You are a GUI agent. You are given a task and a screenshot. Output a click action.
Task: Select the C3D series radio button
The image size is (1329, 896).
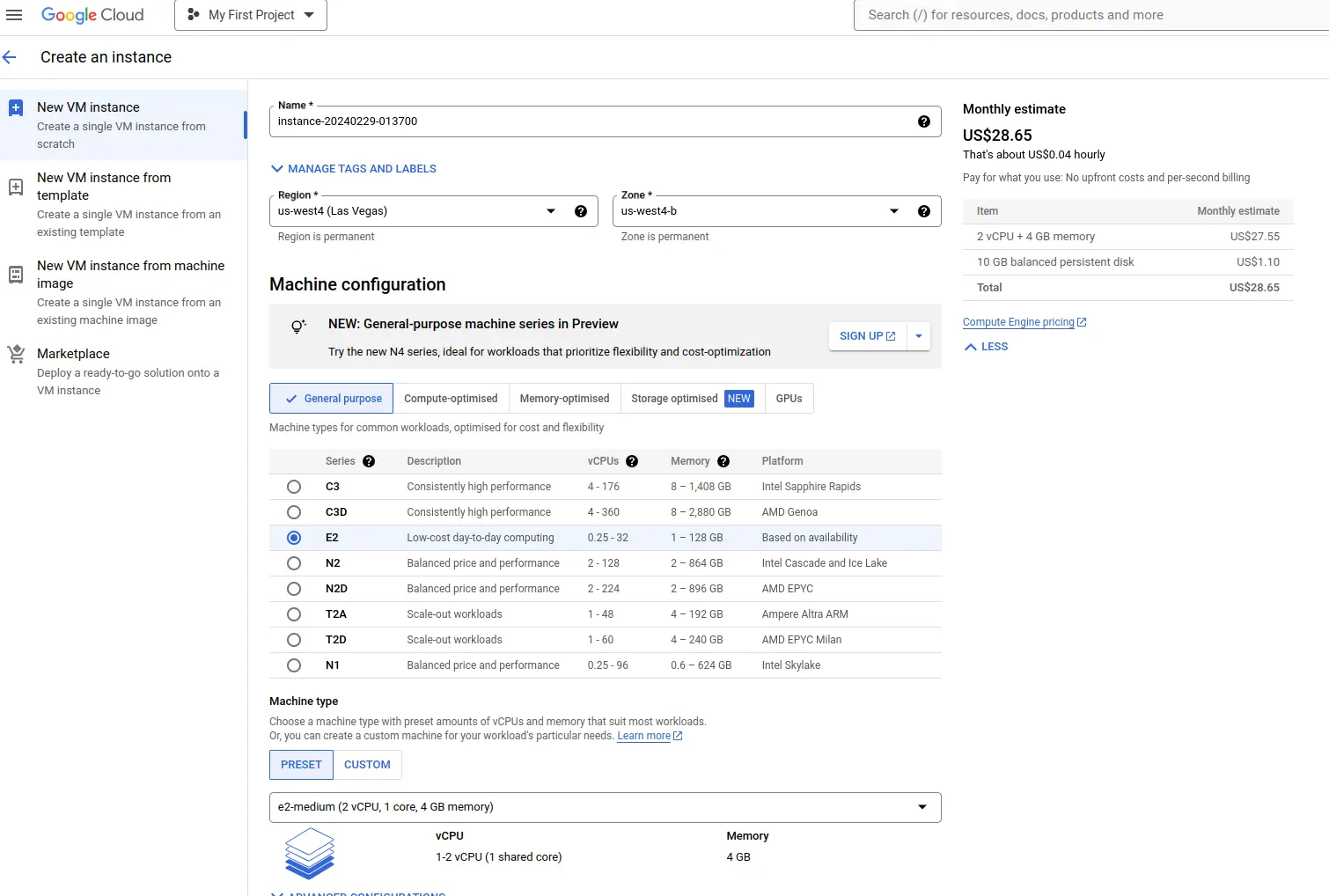(x=294, y=512)
